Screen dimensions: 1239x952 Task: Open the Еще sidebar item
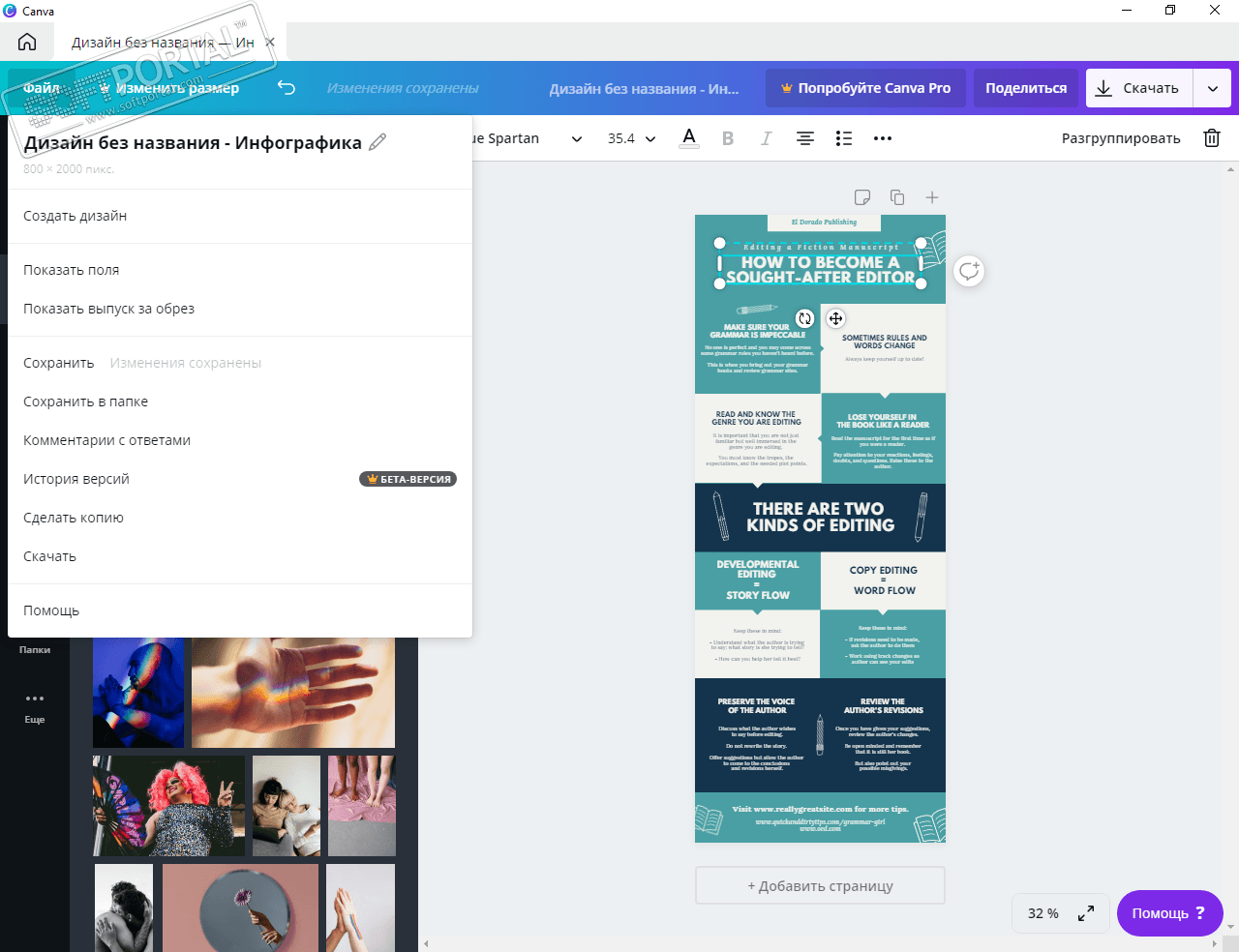pyautogui.click(x=35, y=707)
